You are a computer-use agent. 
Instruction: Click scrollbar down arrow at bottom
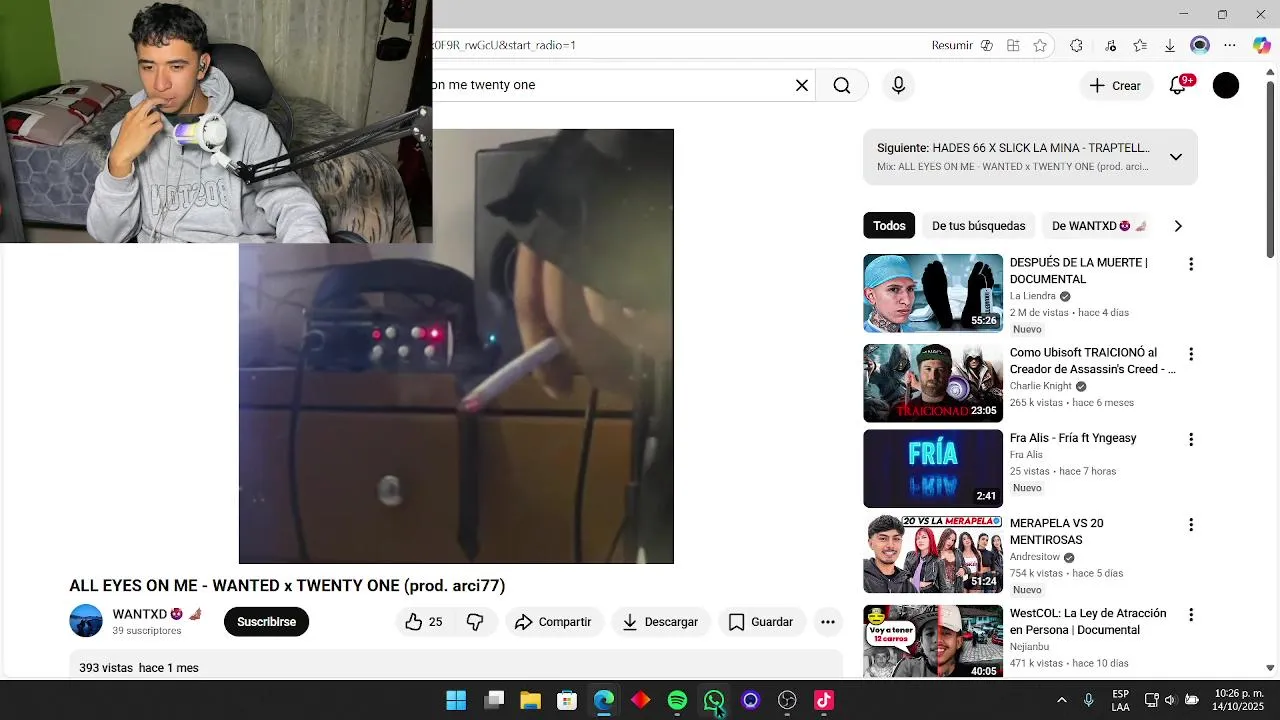click(1271, 668)
